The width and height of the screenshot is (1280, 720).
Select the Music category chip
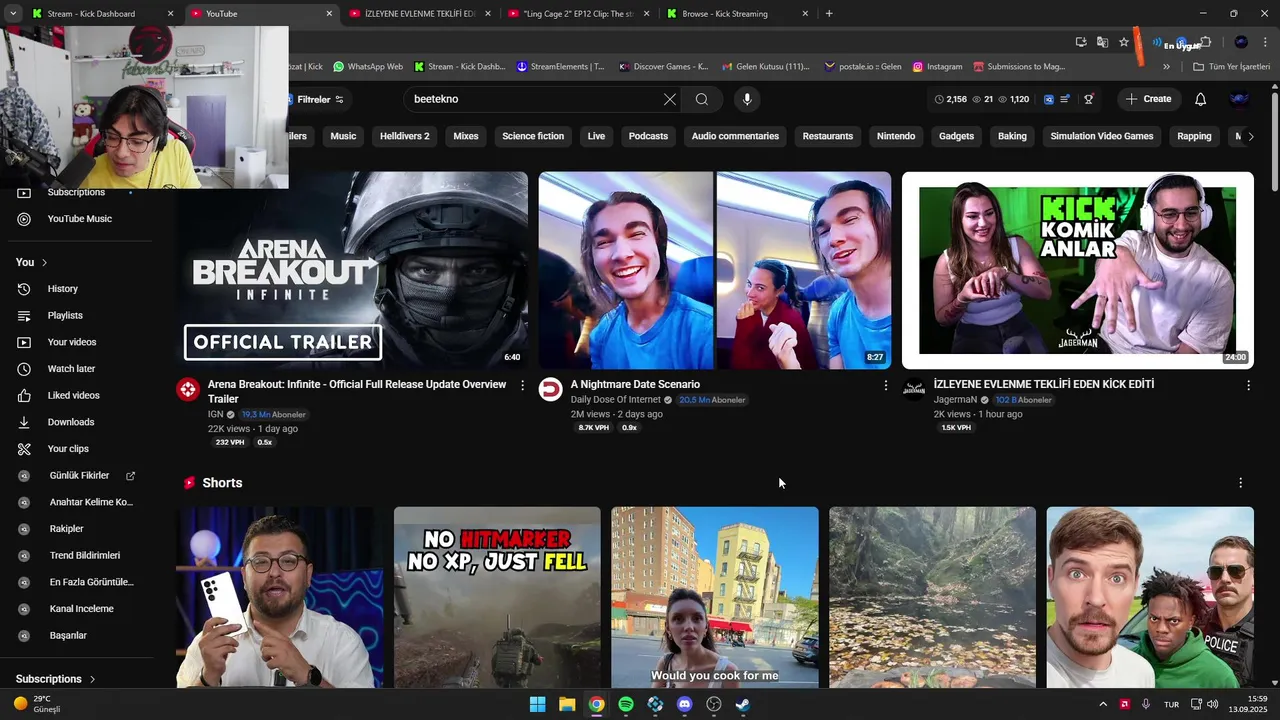point(343,136)
